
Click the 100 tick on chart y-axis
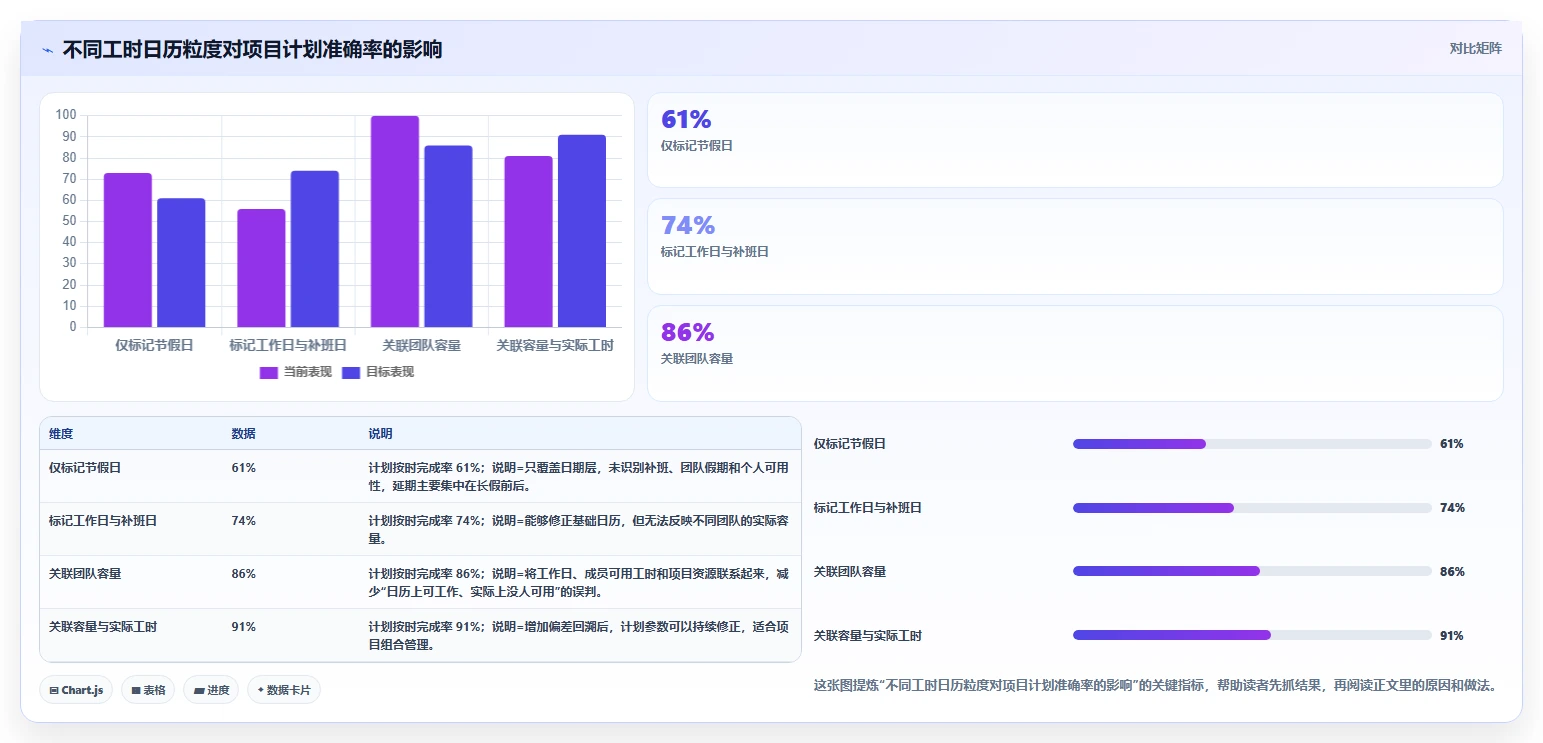(67, 115)
